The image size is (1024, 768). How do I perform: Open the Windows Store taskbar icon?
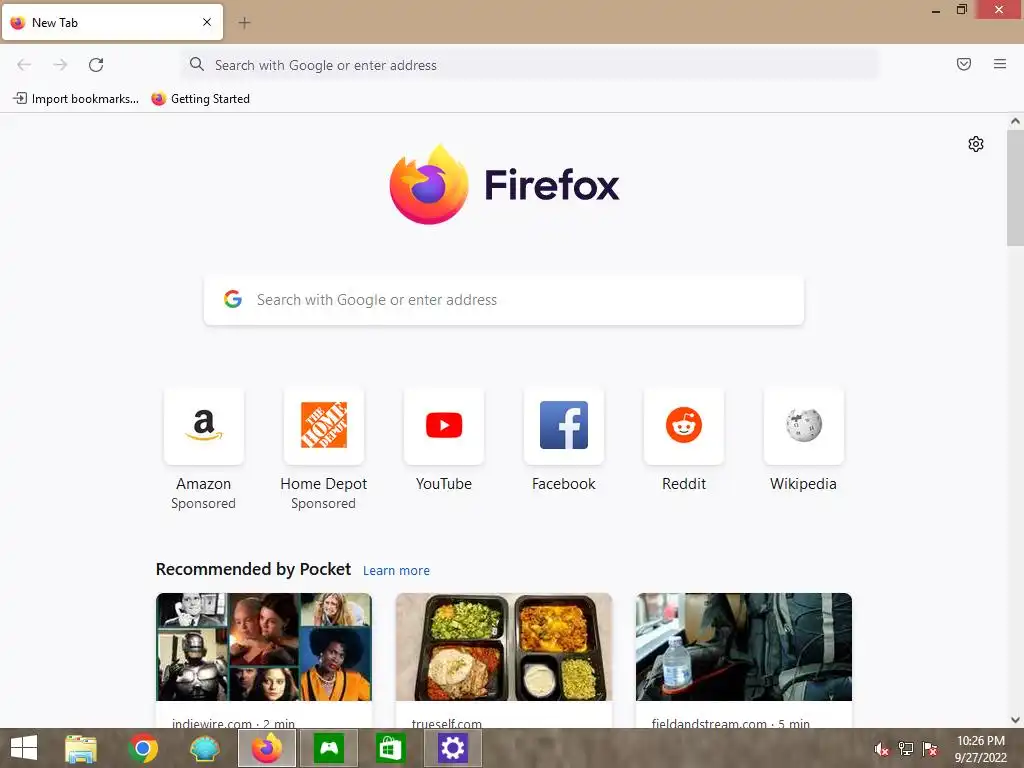(x=391, y=748)
